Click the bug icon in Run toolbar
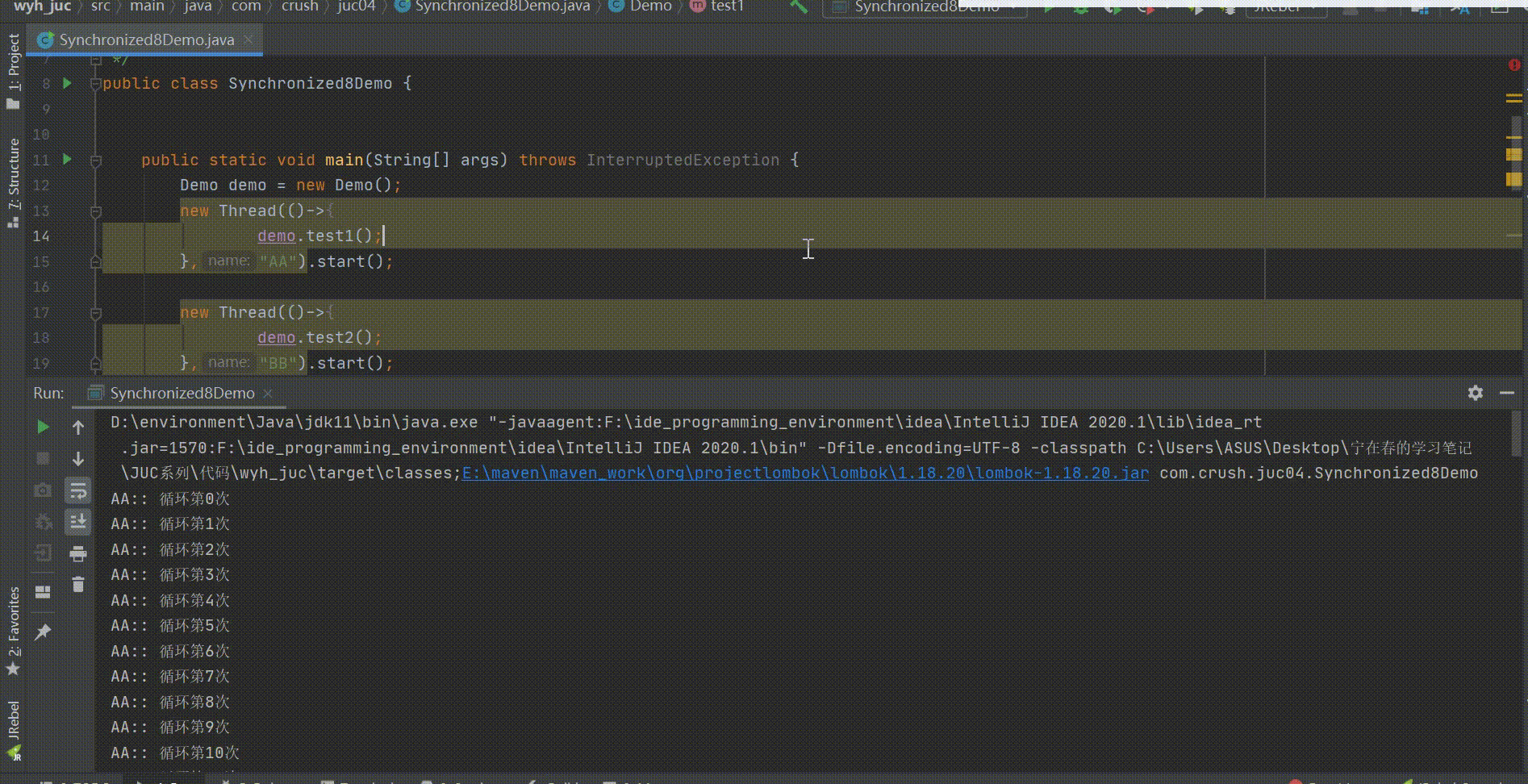 coord(43,522)
